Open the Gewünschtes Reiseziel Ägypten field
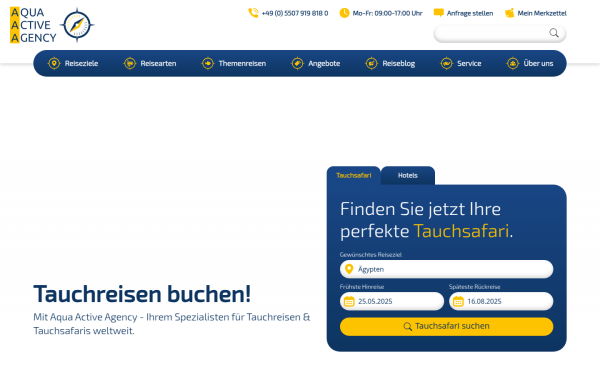The height and width of the screenshot is (375, 600). (x=447, y=269)
